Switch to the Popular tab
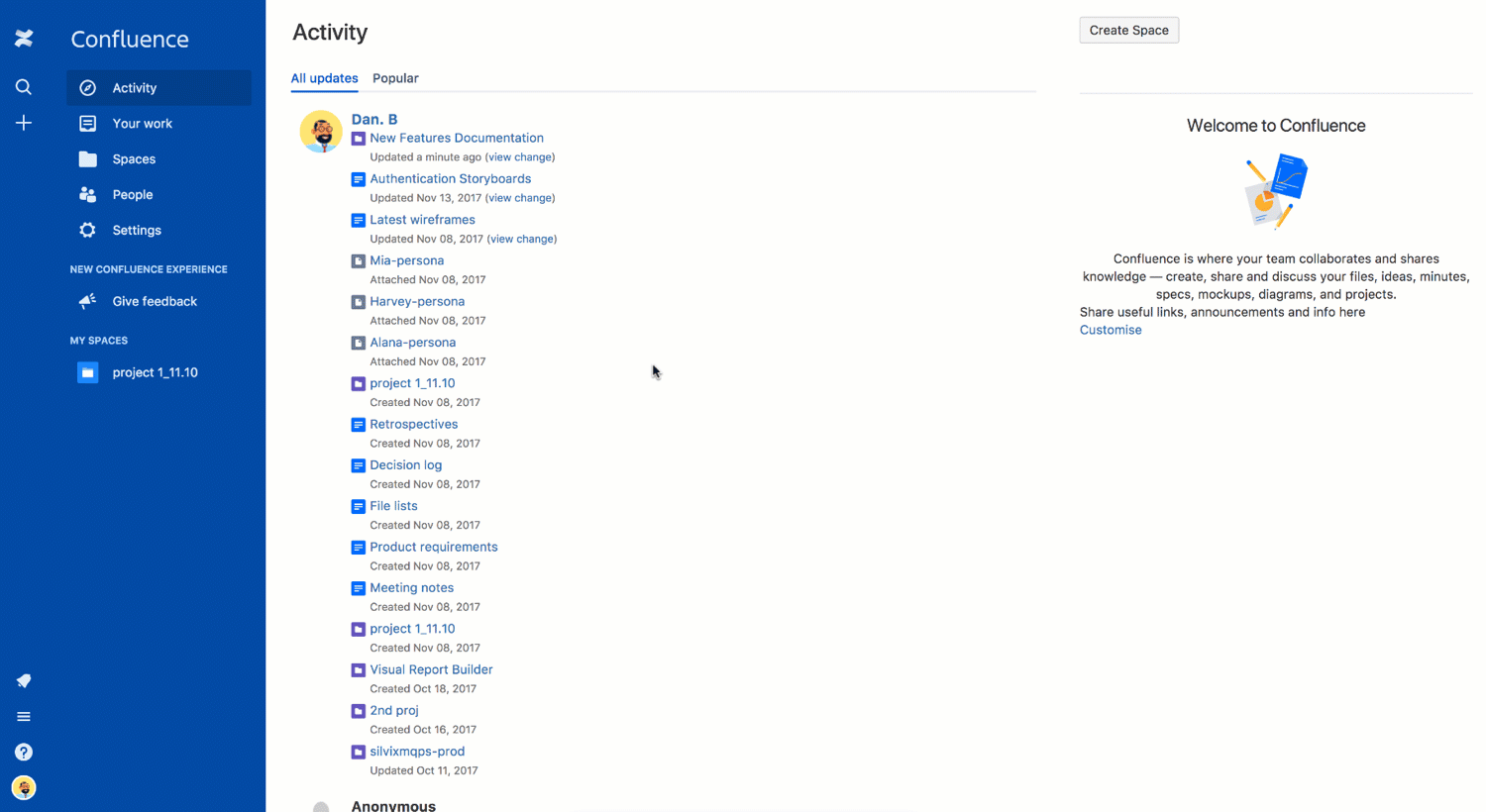 (x=395, y=78)
